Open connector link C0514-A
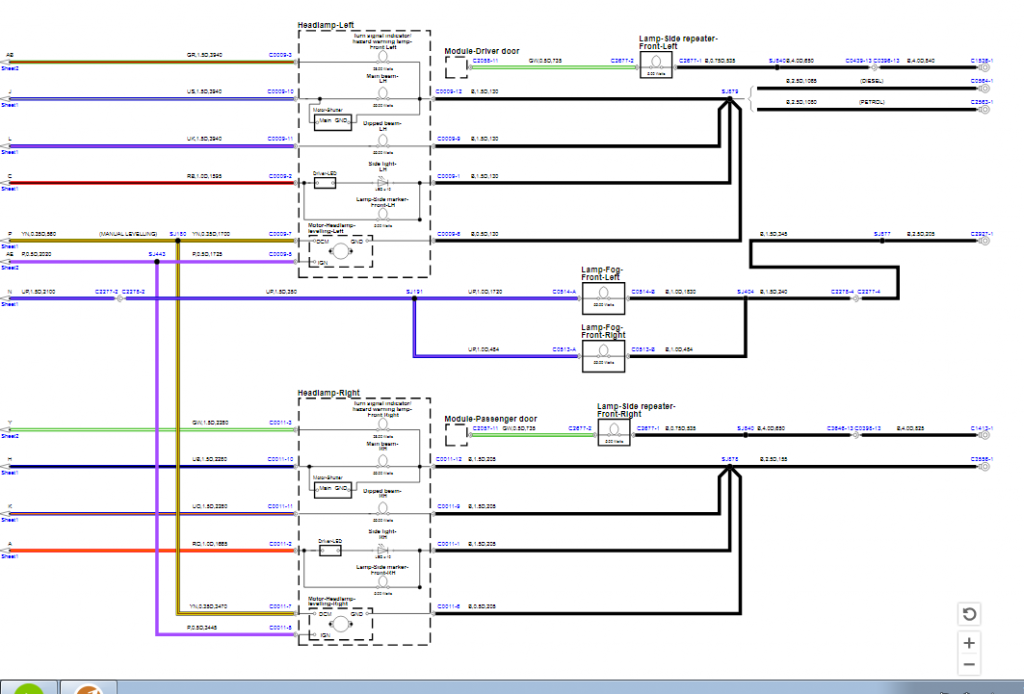The height and width of the screenshot is (694, 1024). [x=564, y=291]
